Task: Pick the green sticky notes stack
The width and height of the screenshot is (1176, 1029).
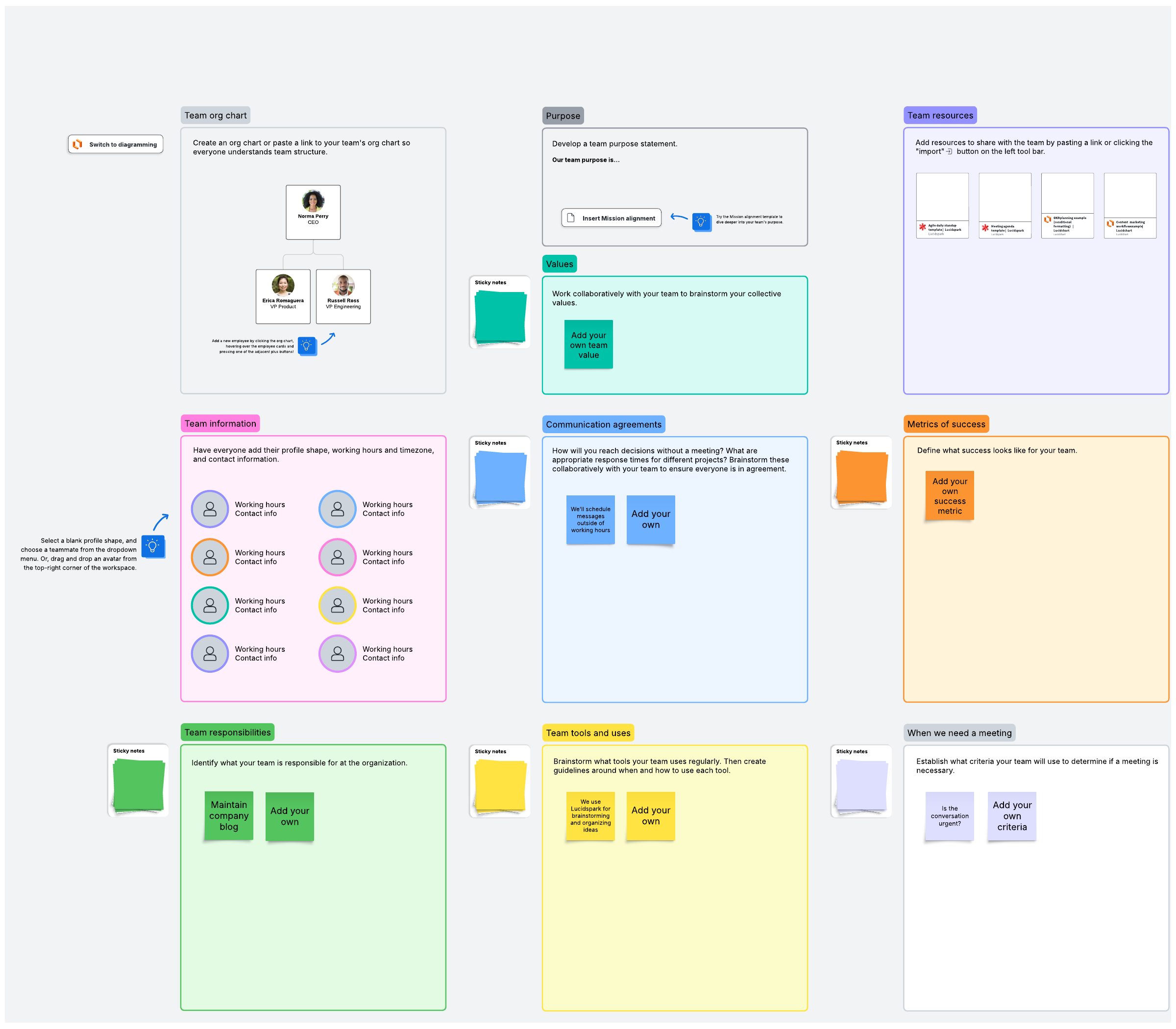Action: pos(138,785)
